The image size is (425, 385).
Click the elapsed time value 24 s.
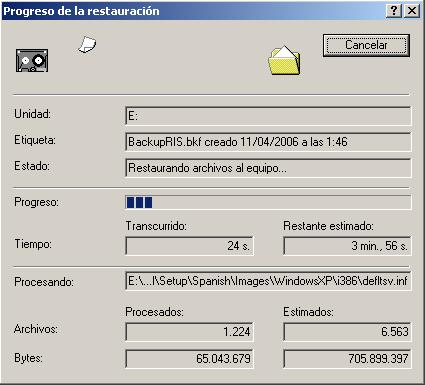click(x=190, y=246)
